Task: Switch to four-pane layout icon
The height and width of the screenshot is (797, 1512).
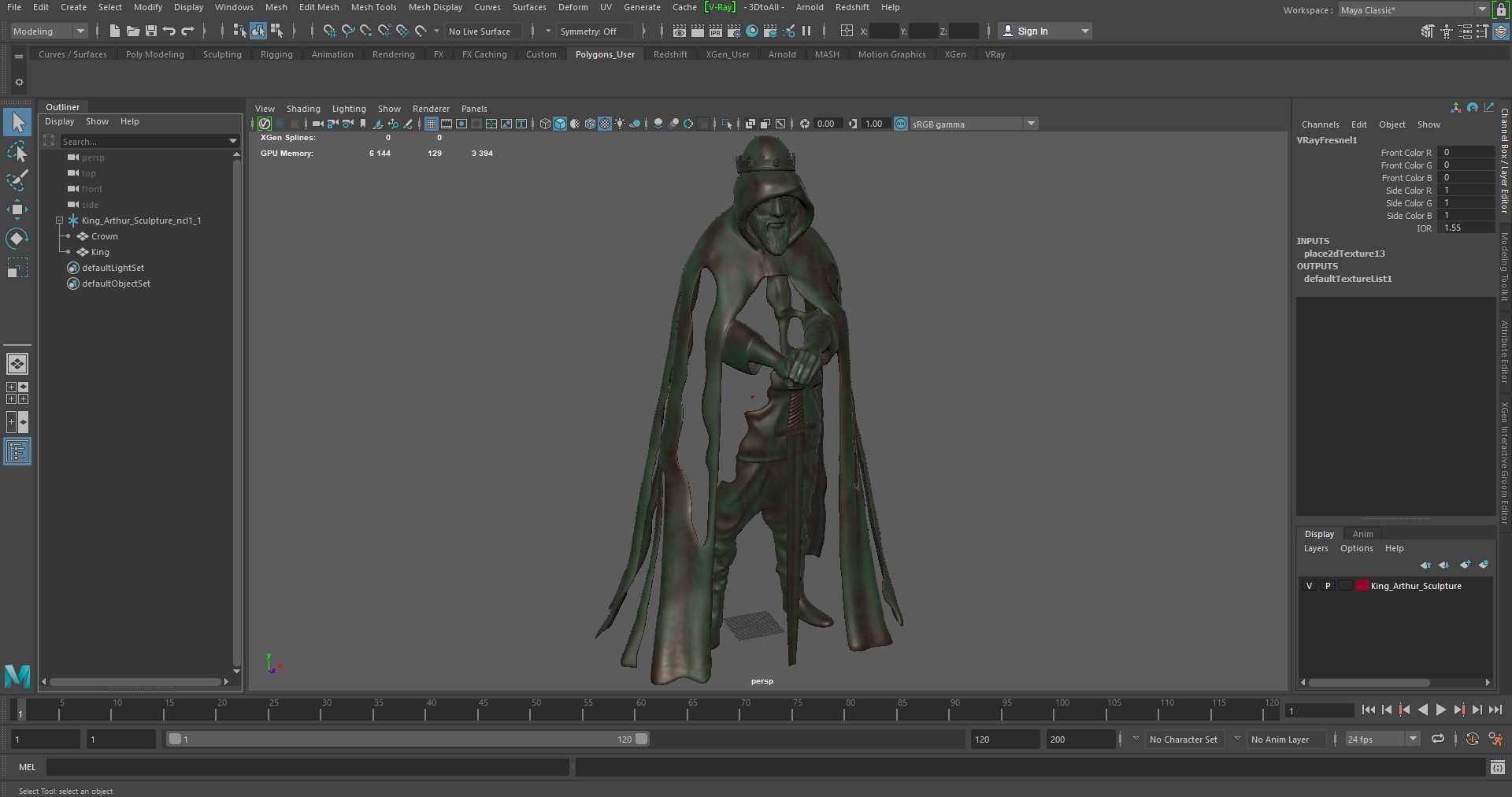Action: 17,393
